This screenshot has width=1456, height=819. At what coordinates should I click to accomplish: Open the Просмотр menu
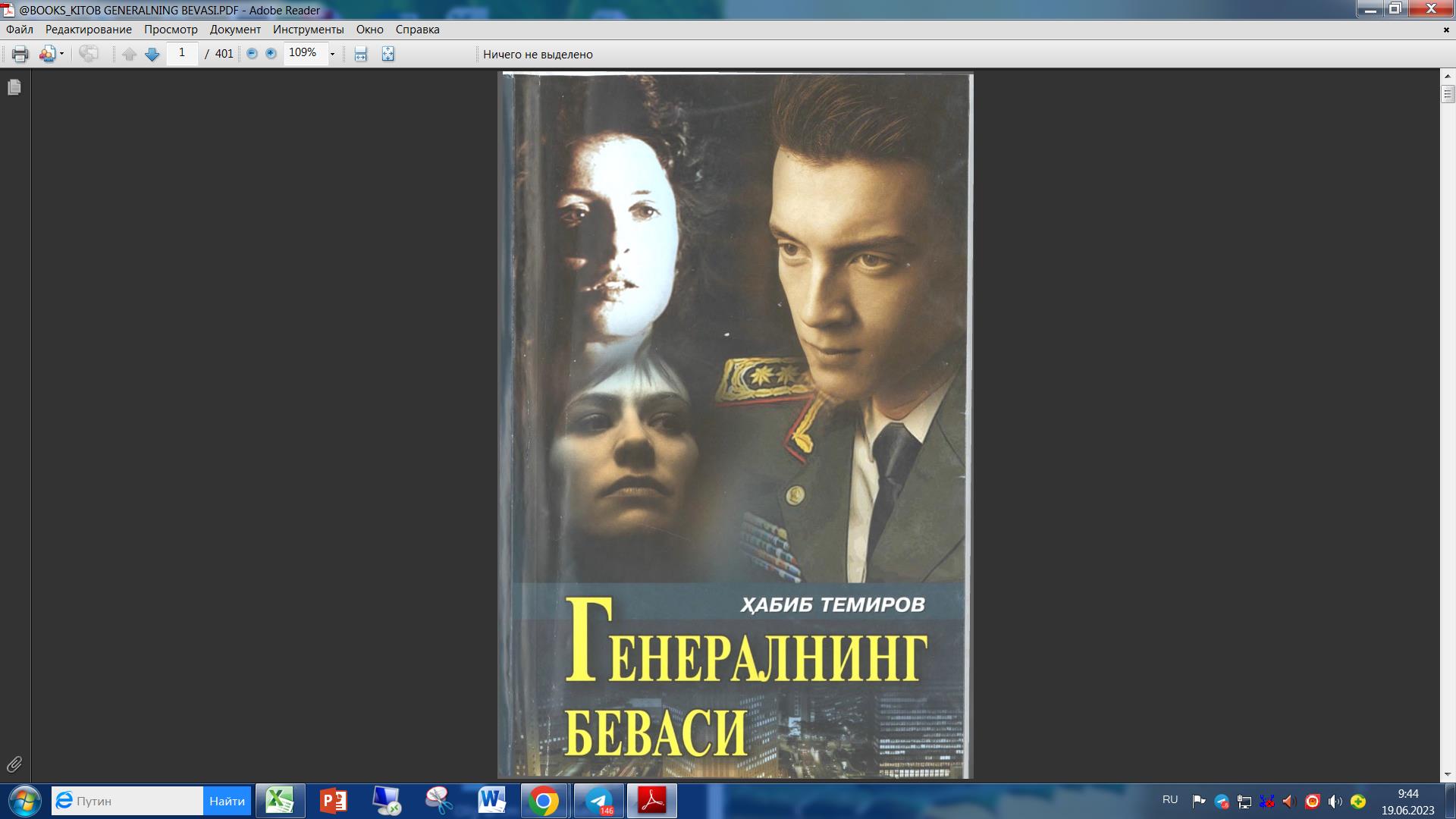pos(171,30)
